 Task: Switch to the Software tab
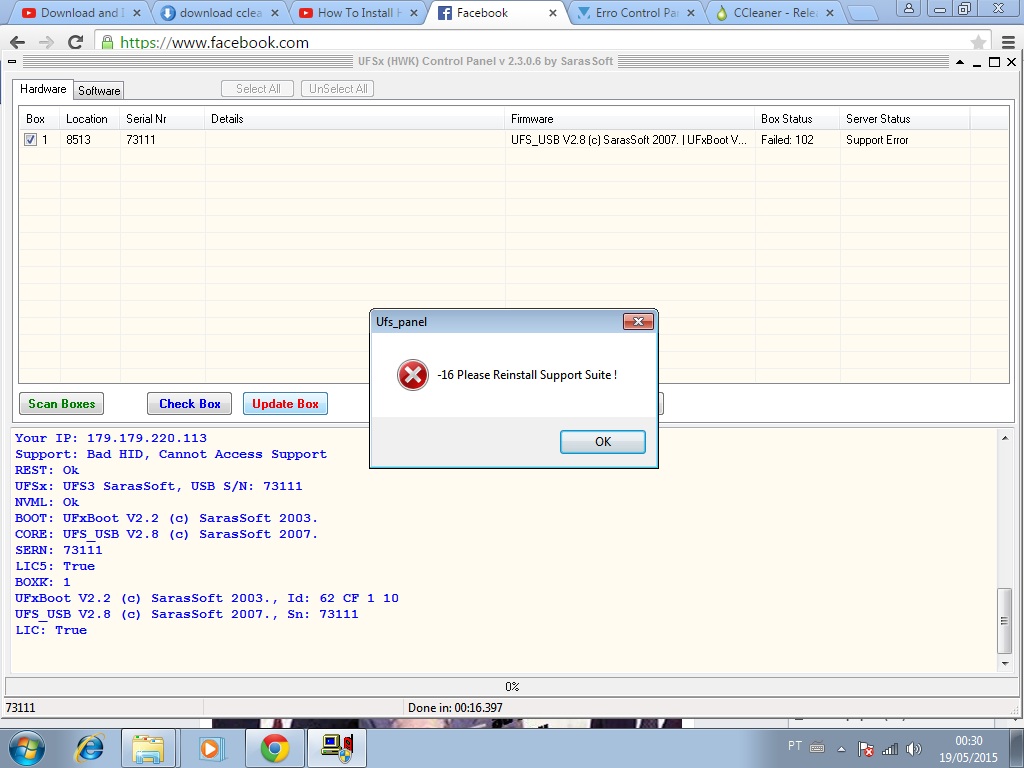point(99,90)
